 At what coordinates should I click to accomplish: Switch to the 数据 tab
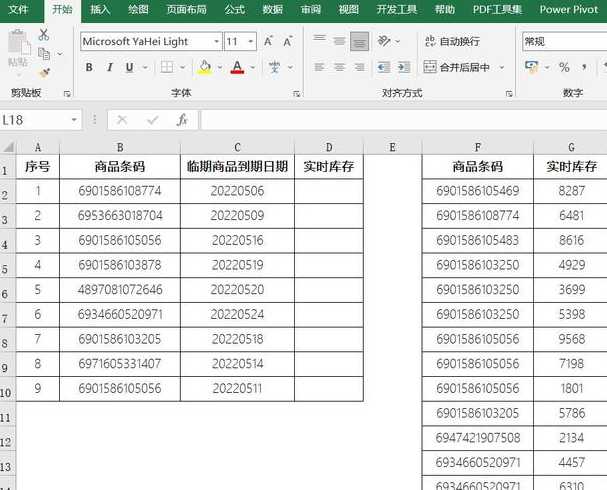pyautogui.click(x=273, y=9)
